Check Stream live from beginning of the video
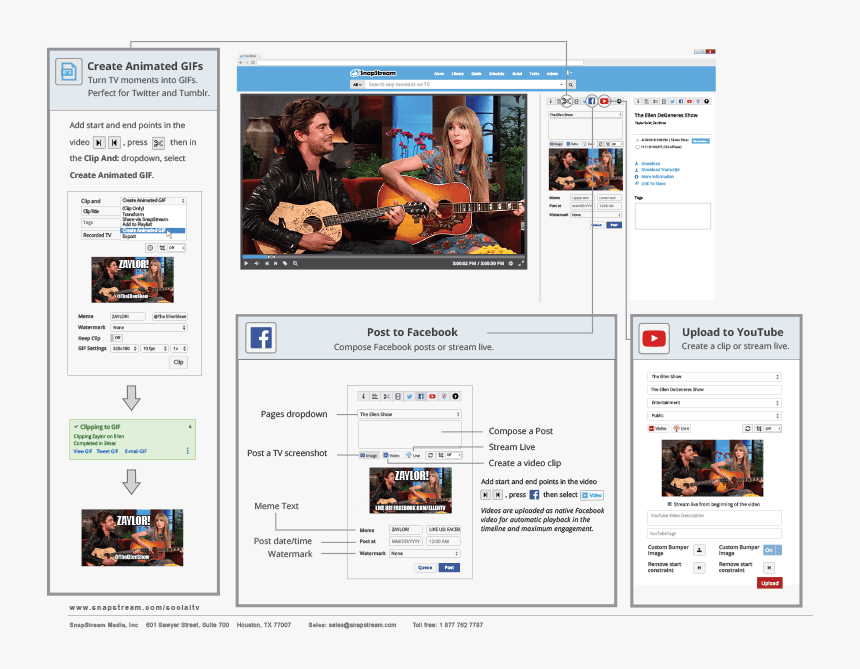This screenshot has width=860, height=669. click(x=670, y=504)
